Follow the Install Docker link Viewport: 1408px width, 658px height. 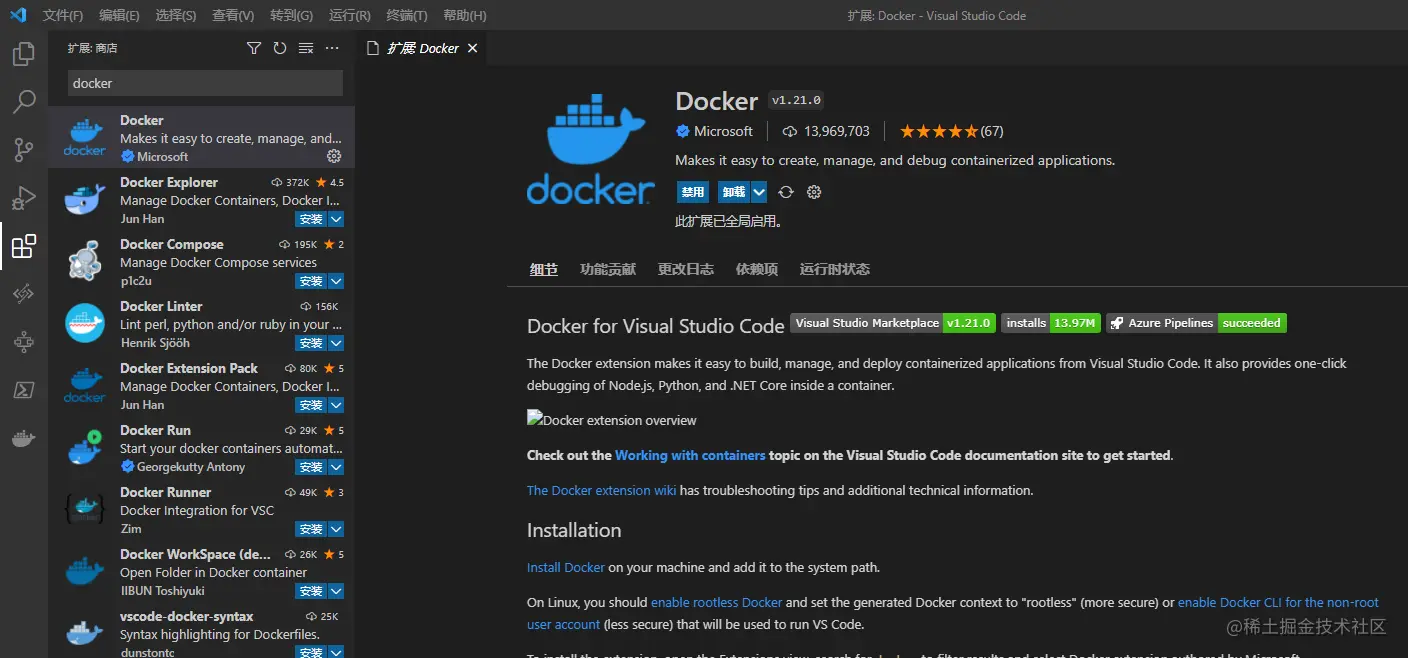(x=566, y=567)
